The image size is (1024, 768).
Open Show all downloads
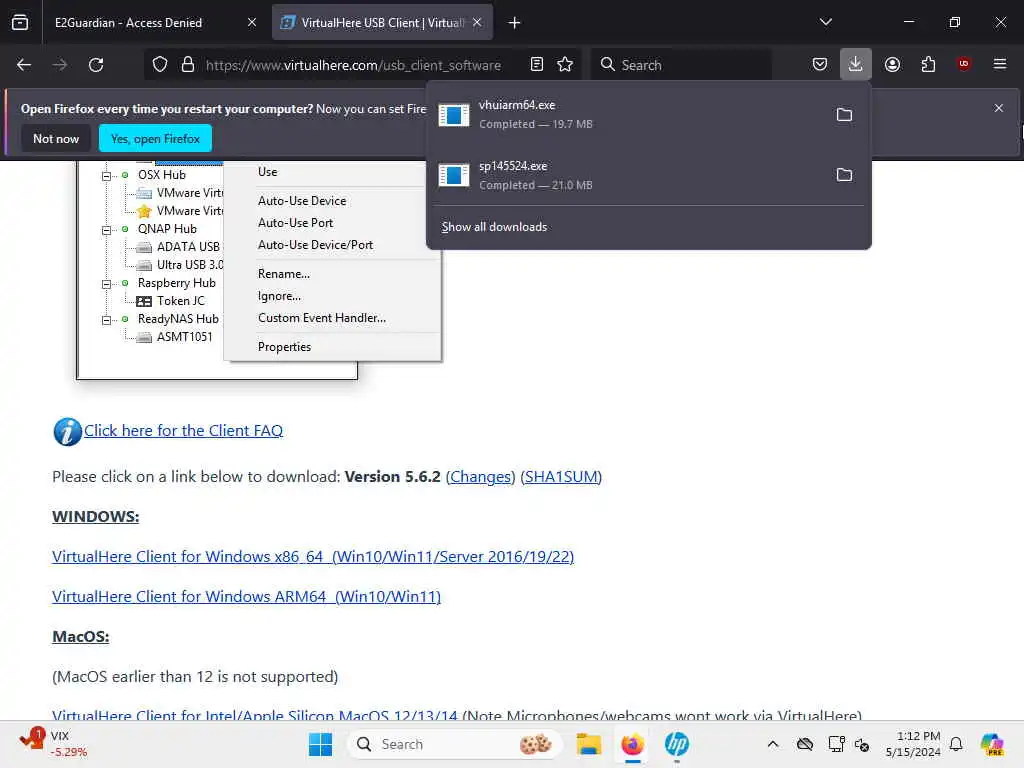coord(494,227)
